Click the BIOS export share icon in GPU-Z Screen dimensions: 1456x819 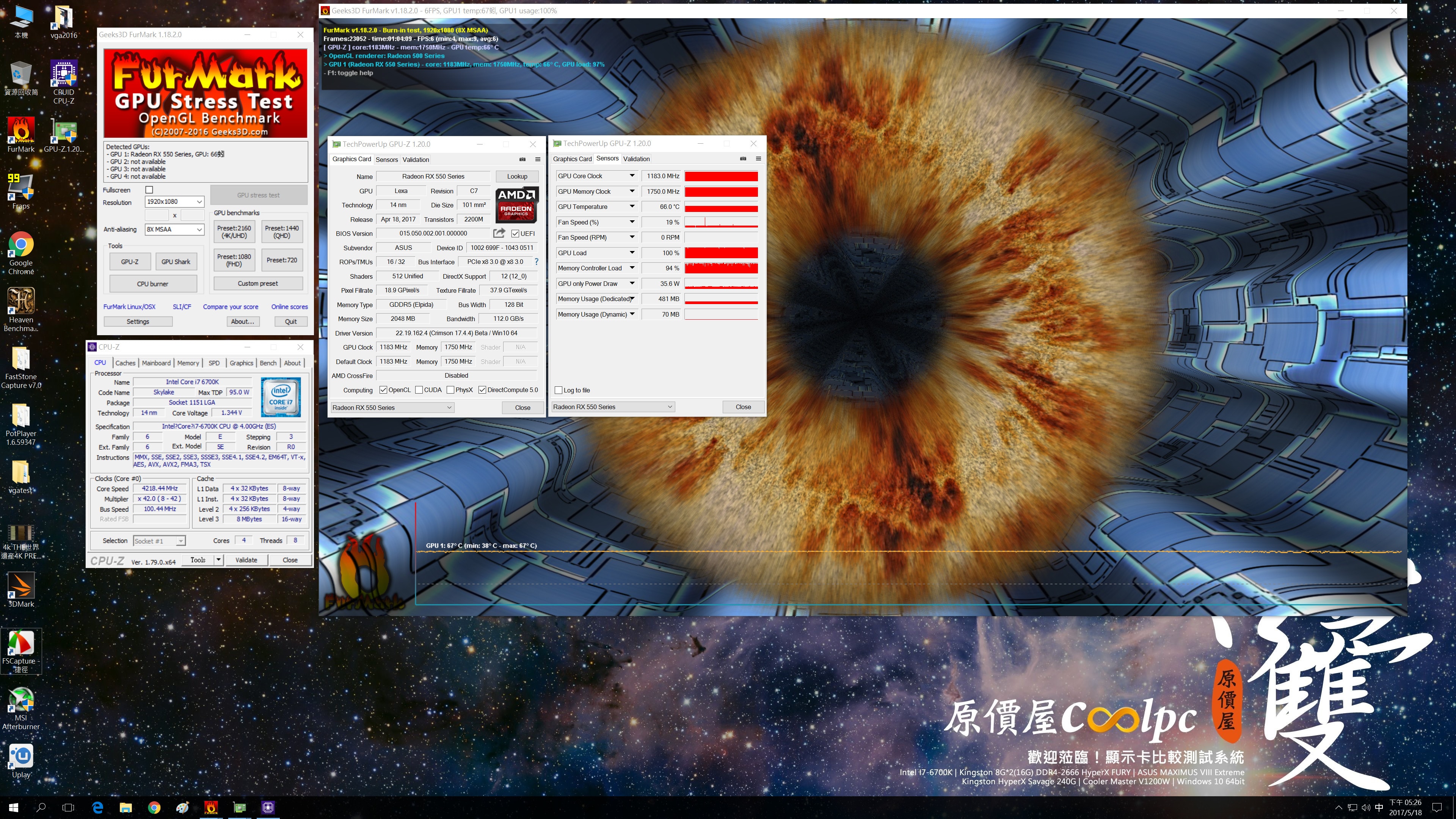pos(499,233)
